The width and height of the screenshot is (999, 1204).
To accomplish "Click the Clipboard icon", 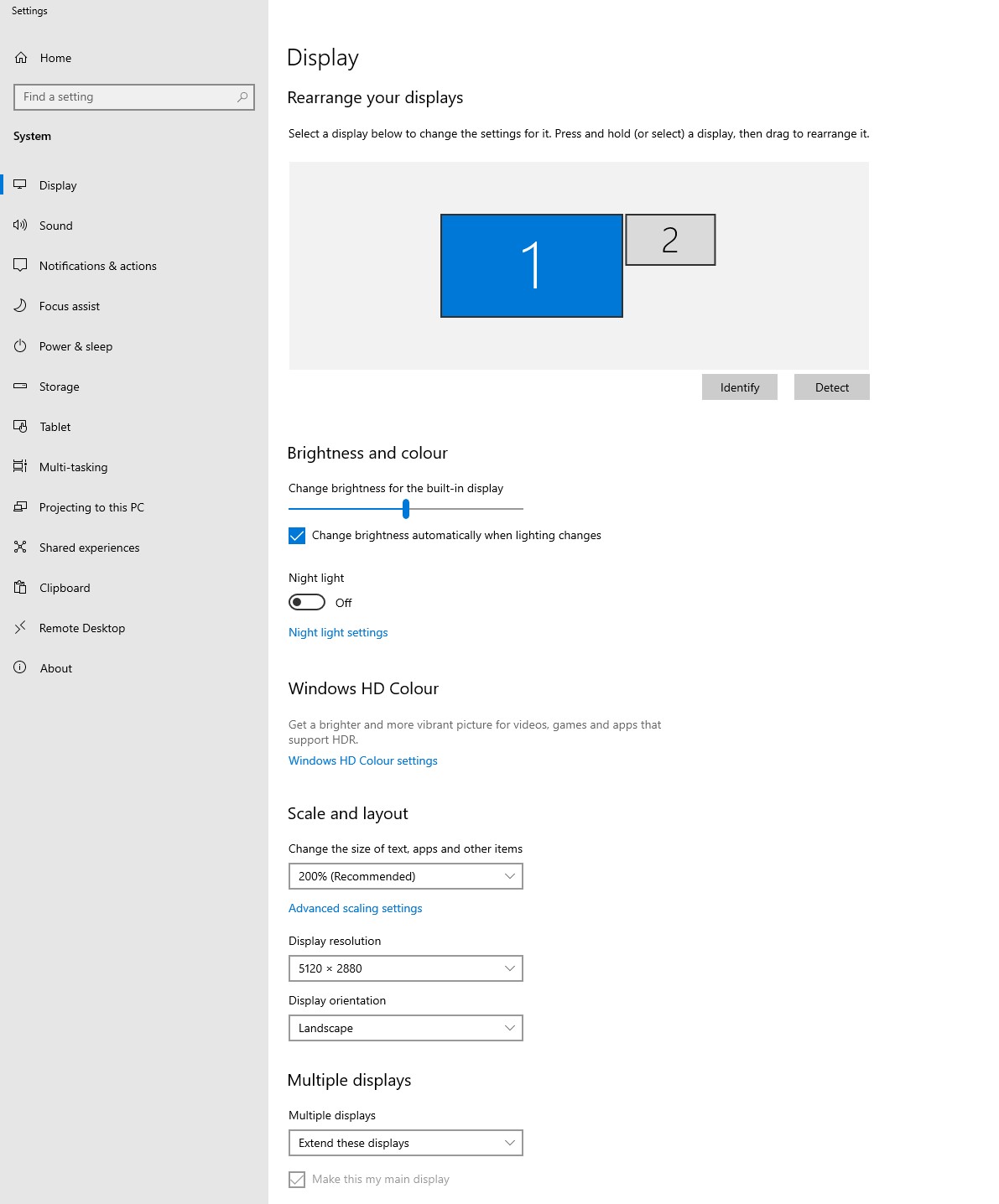I will (20, 588).
